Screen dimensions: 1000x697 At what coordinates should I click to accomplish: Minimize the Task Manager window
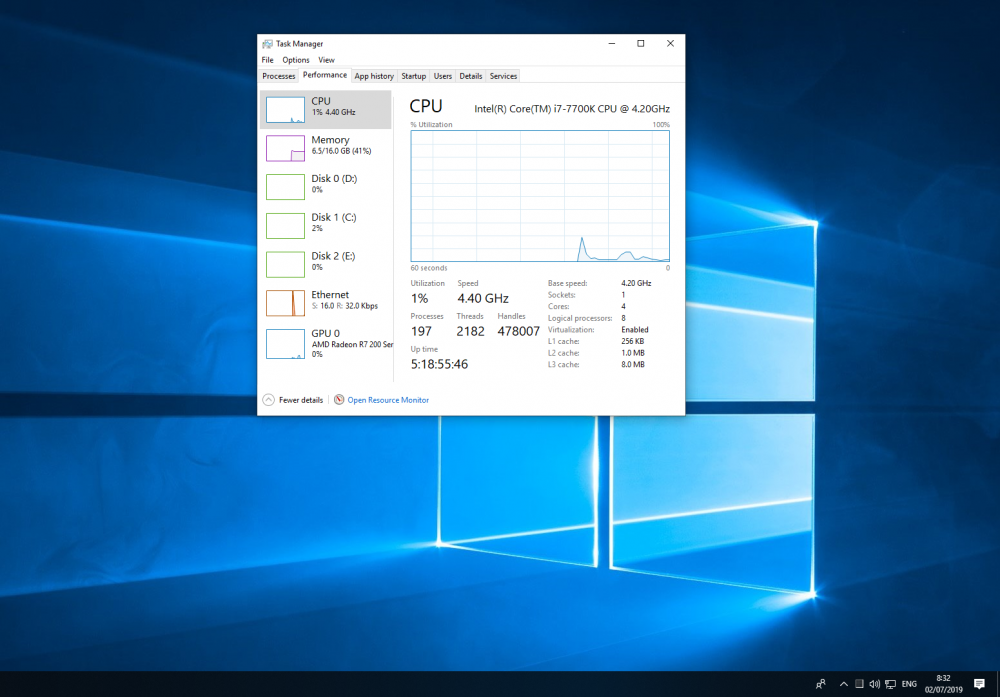pos(612,43)
